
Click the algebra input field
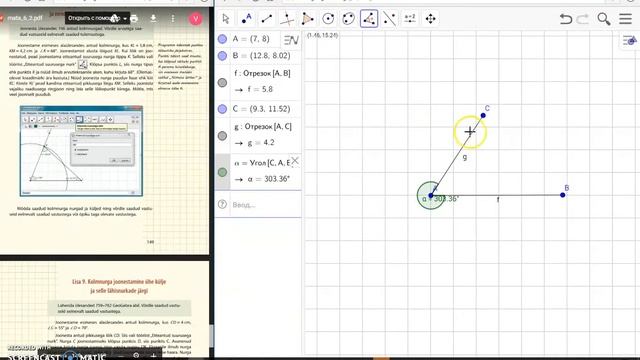click(265, 204)
